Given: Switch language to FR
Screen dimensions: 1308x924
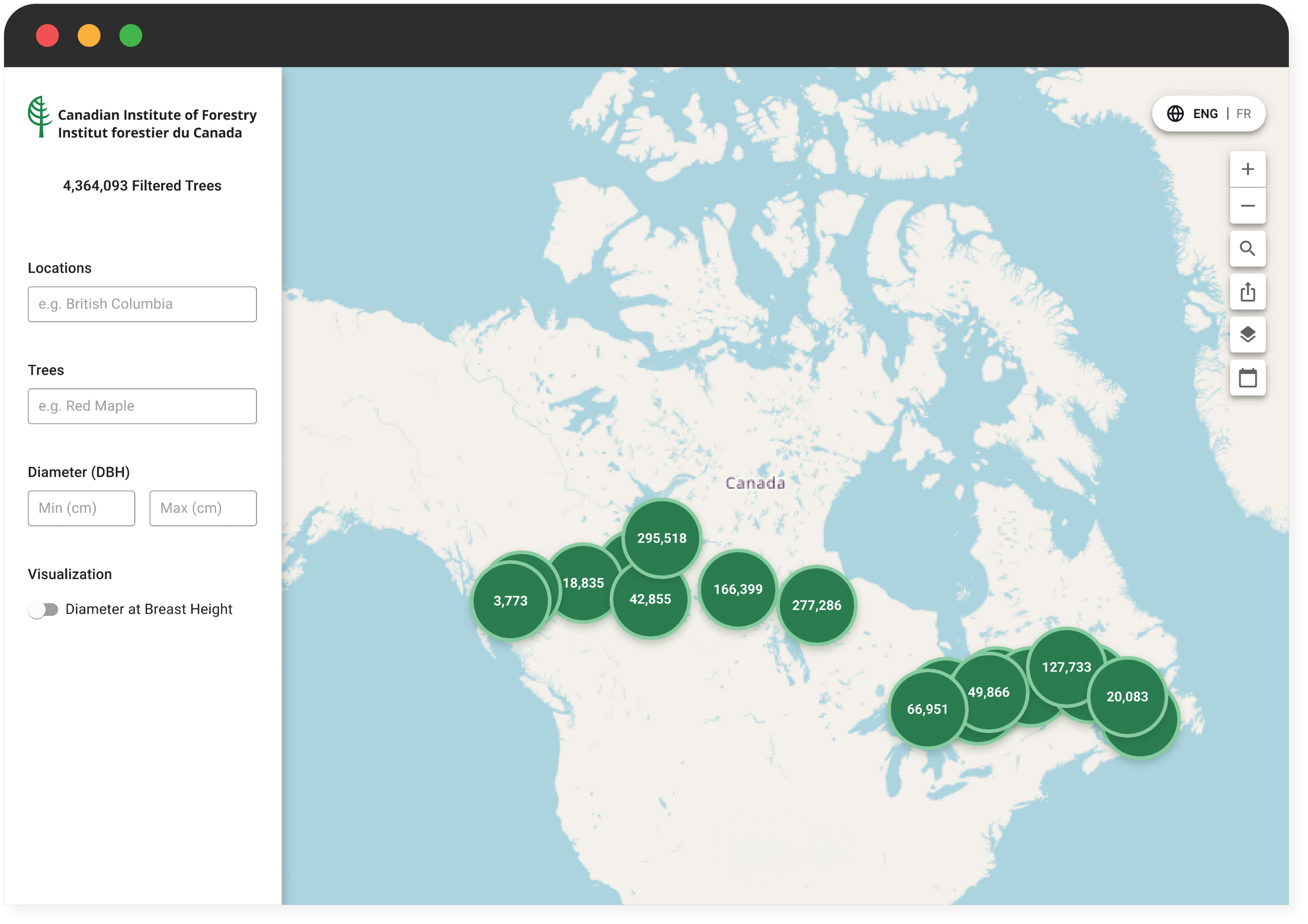Looking at the screenshot, I should pos(1243,114).
